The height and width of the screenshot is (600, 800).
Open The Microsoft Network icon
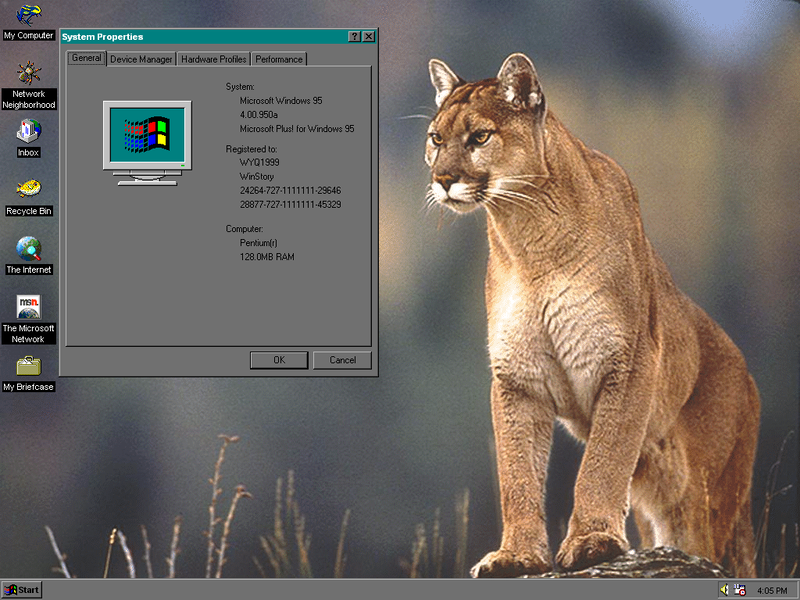(27, 308)
